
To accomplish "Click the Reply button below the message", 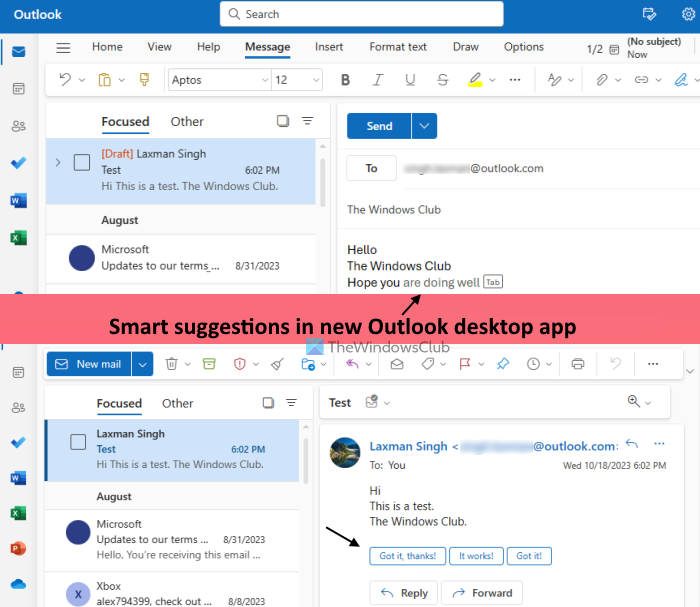I will [404, 593].
